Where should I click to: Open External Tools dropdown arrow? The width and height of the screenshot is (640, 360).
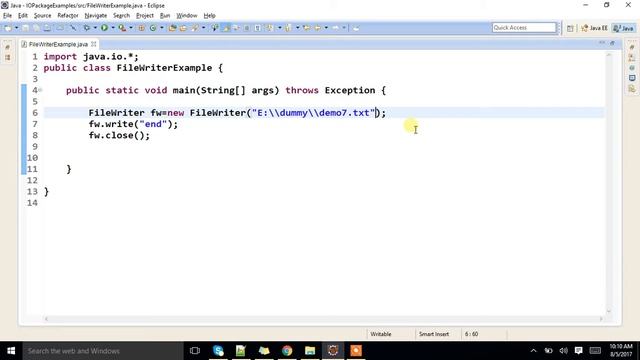point(131,28)
